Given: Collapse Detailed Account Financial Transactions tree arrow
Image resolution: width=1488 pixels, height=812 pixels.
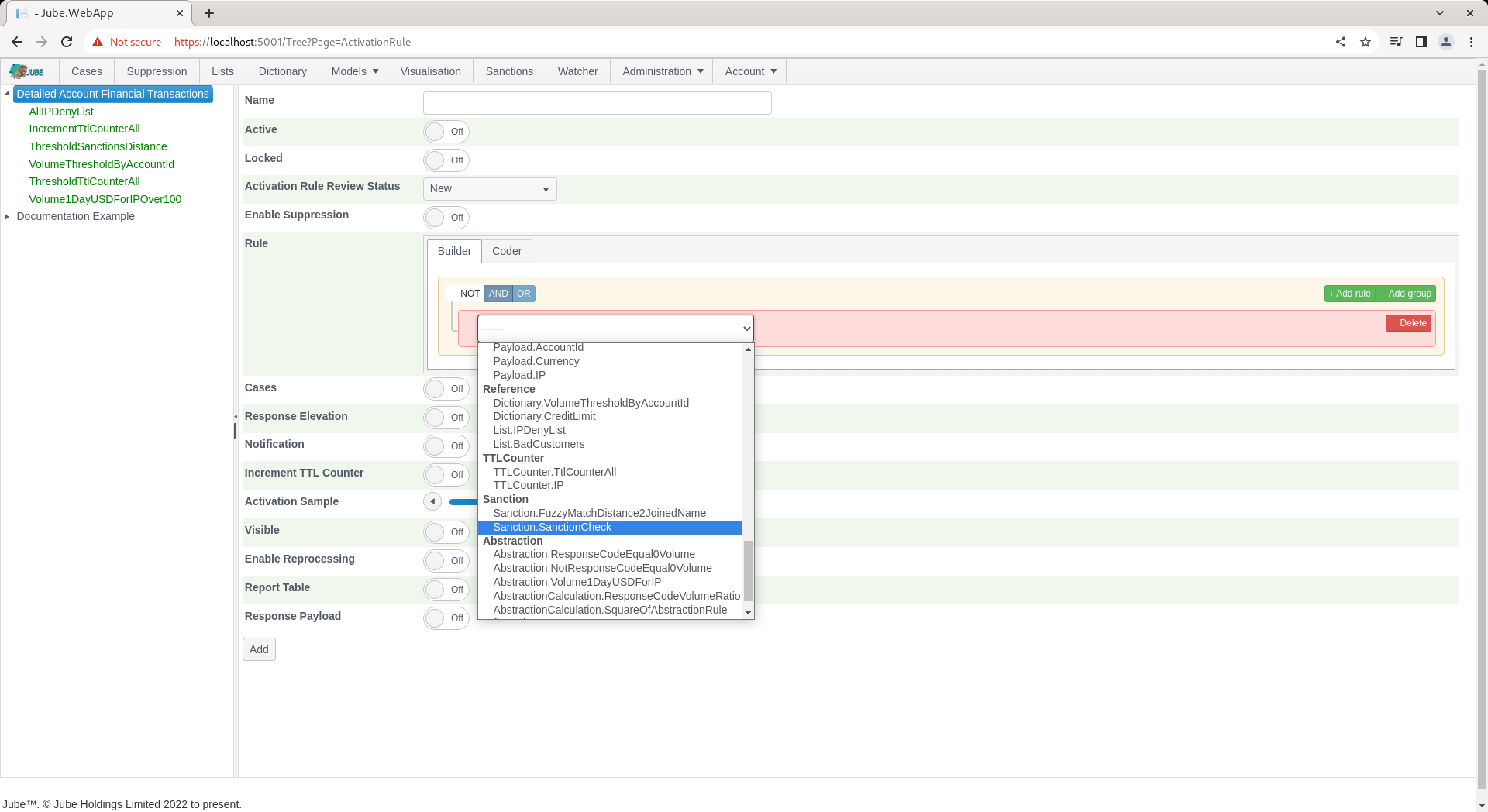Looking at the screenshot, I should 7,93.
